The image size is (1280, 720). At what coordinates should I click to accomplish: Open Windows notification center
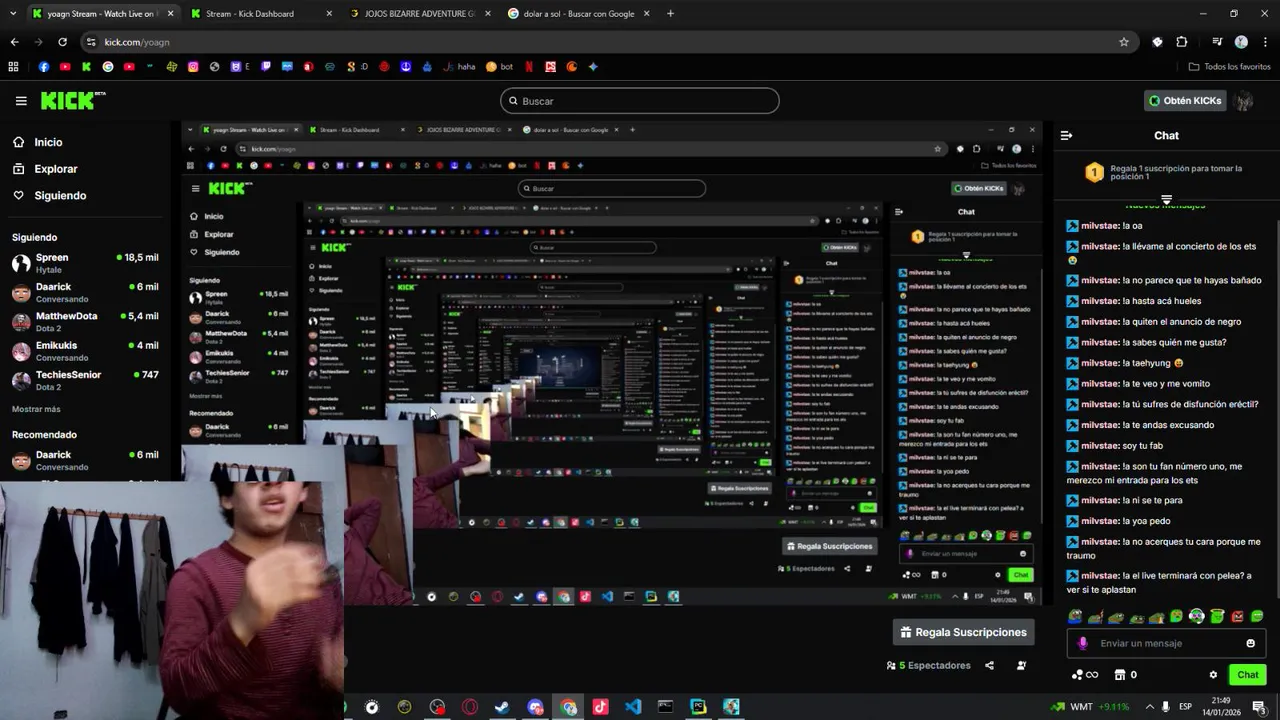1259,707
